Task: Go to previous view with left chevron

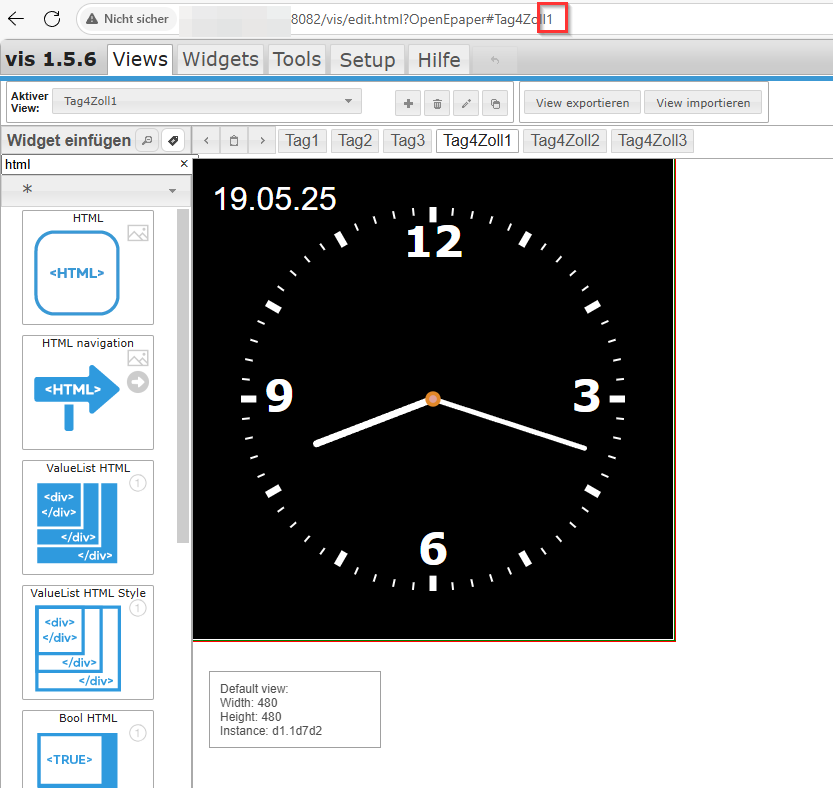Action: tap(206, 141)
